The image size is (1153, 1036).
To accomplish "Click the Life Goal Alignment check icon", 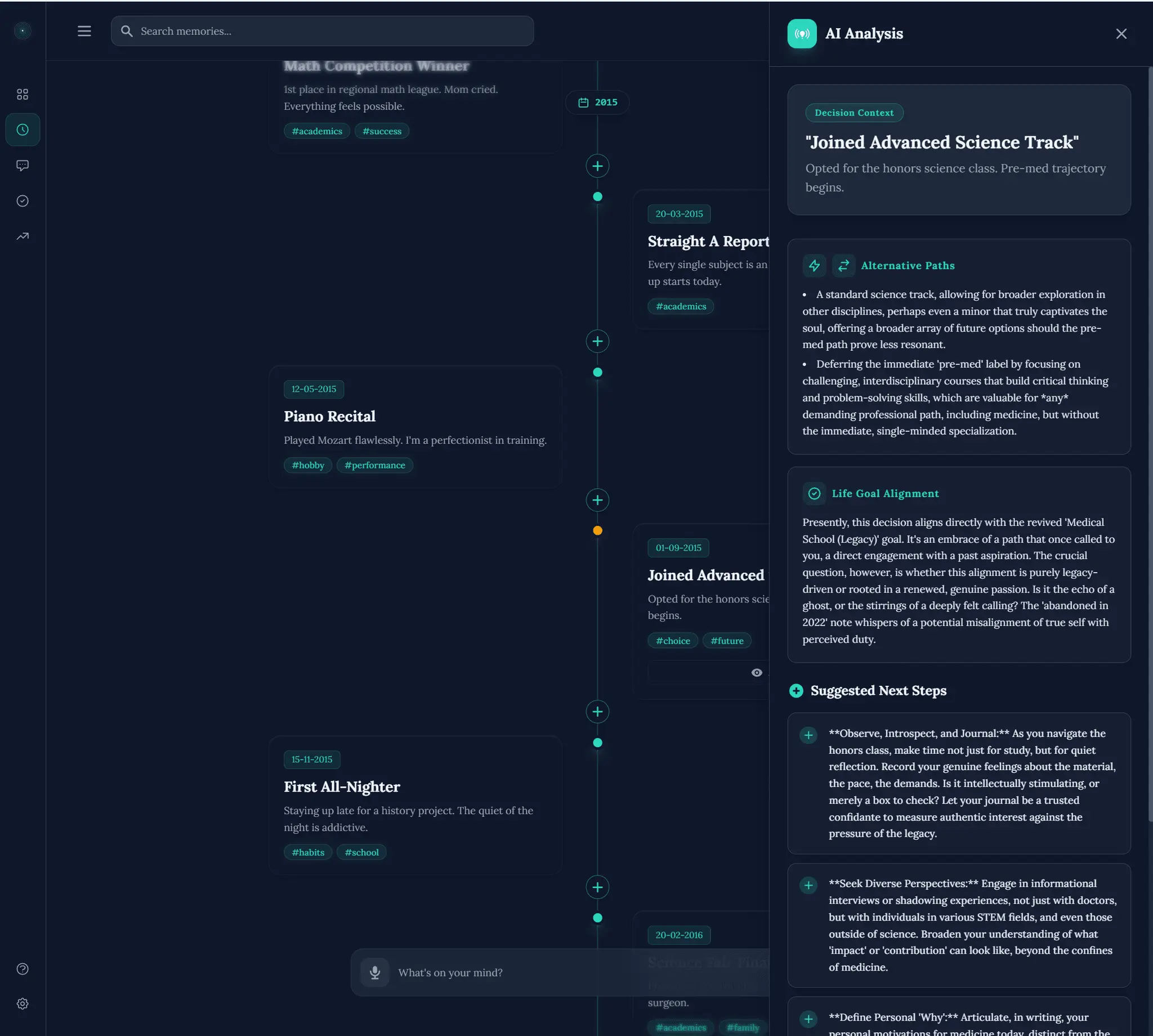I will coord(815,494).
